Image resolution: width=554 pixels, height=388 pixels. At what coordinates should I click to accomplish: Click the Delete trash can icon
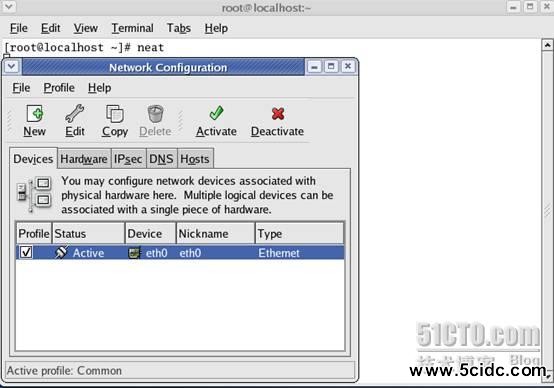click(x=155, y=114)
